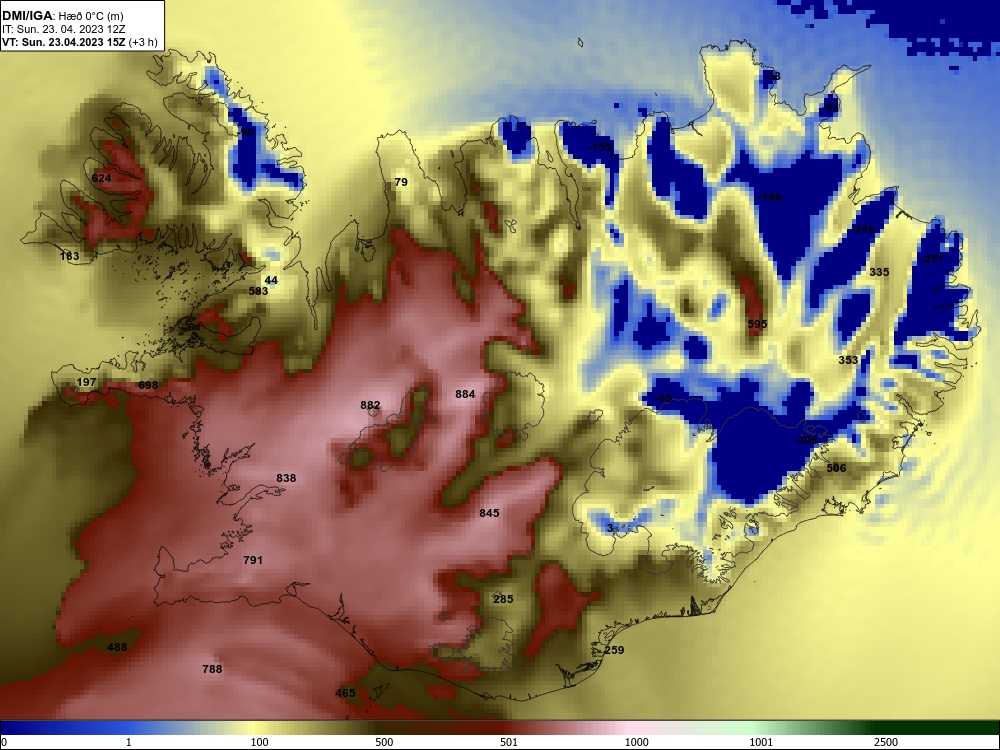The height and width of the screenshot is (750, 1000).
Task: Click the value 79 on the map
Action: [401, 182]
